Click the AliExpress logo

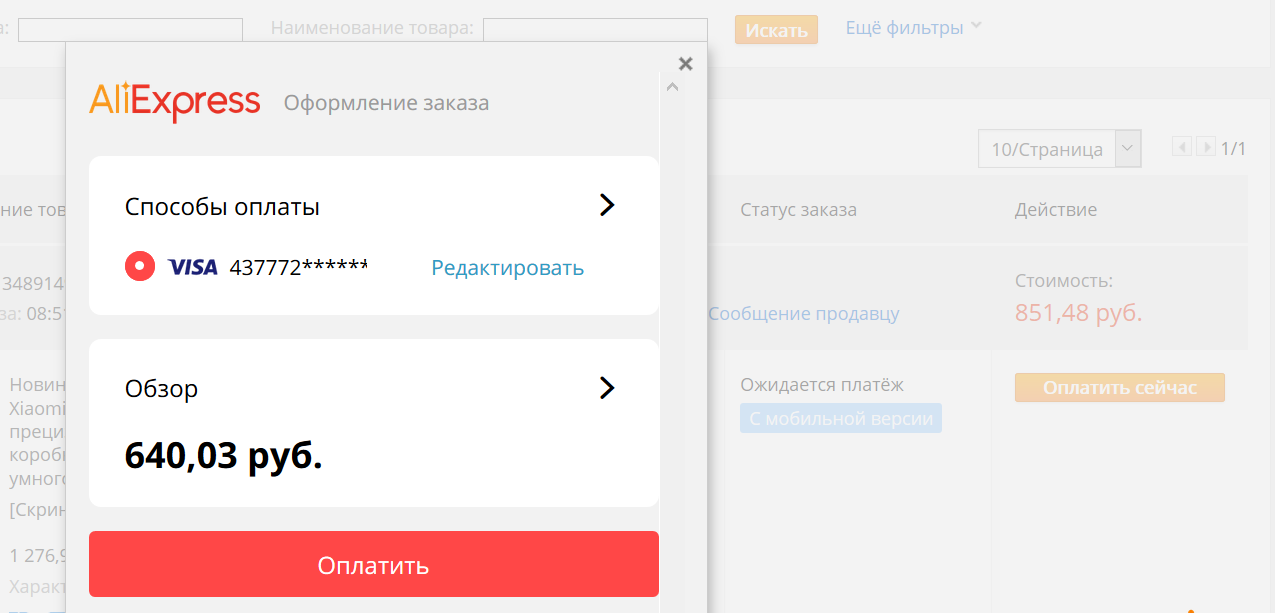point(175,102)
